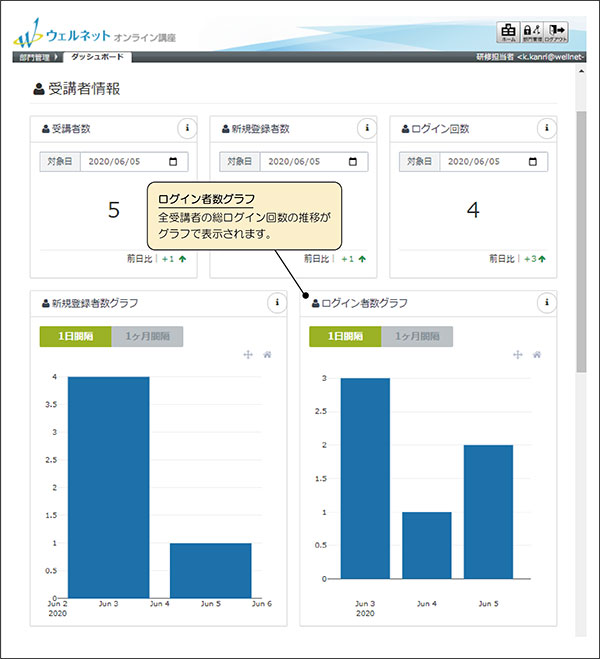Screen dimensions: 600x659
Task: Click date field 2020/06/05 in ログイン回数 card
Action: [x=494, y=162]
